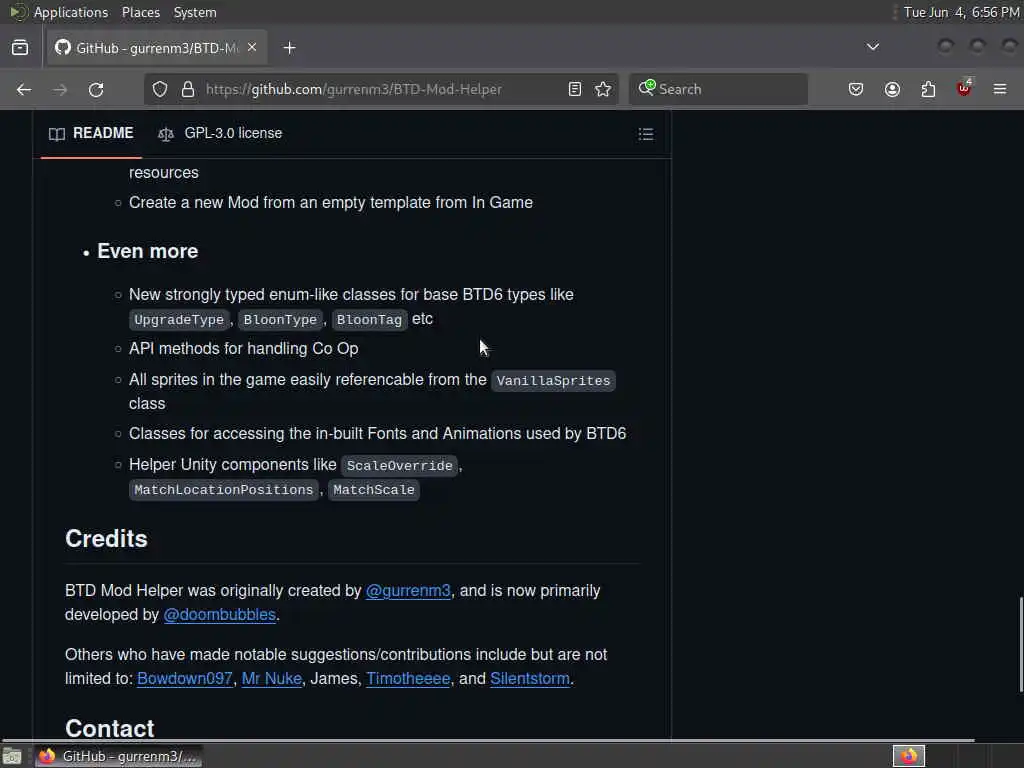1024x768 pixels.
Task: Bookmark this page with the star icon
Action: click(x=603, y=89)
